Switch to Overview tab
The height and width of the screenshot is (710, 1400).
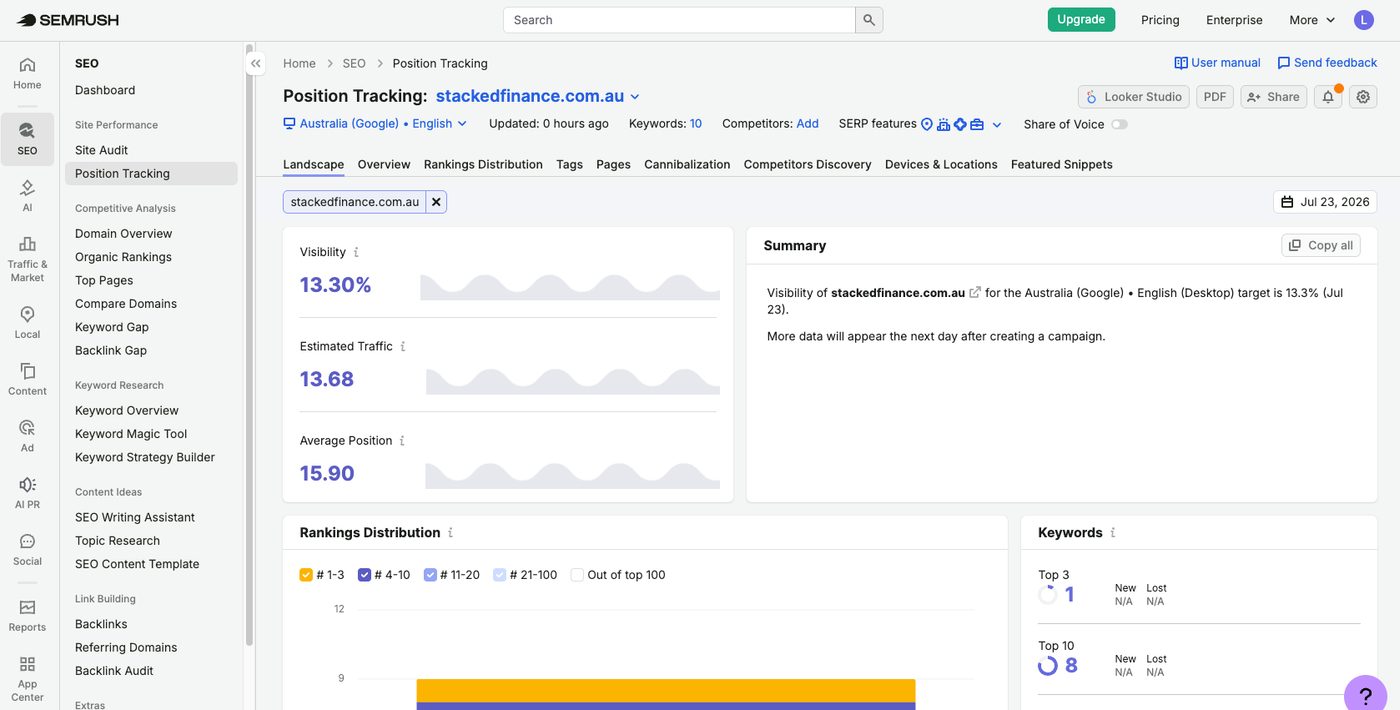pyautogui.click(x=384, y=164)
